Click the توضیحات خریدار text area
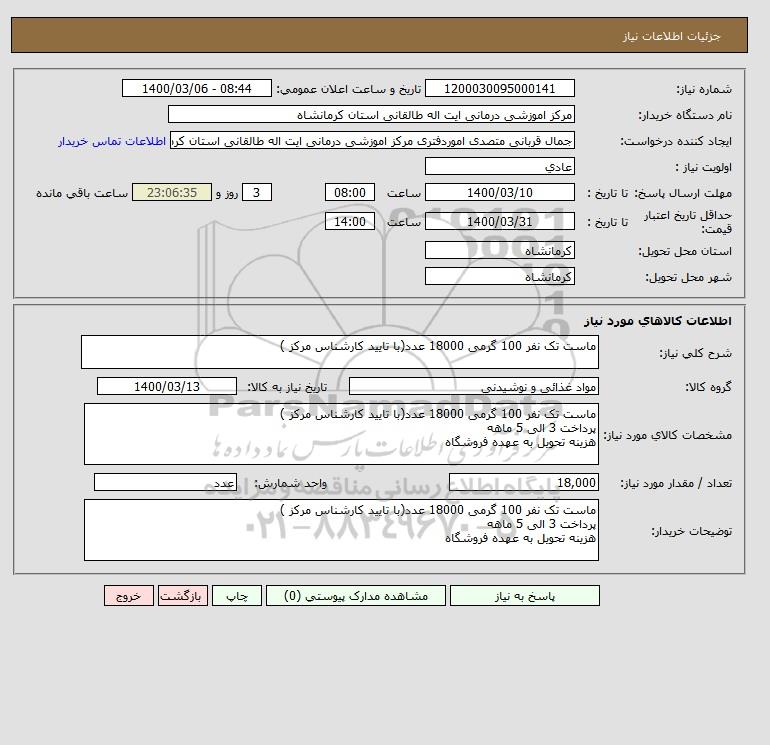The height and width of the screenshot is (745, 770). point(341,530)
